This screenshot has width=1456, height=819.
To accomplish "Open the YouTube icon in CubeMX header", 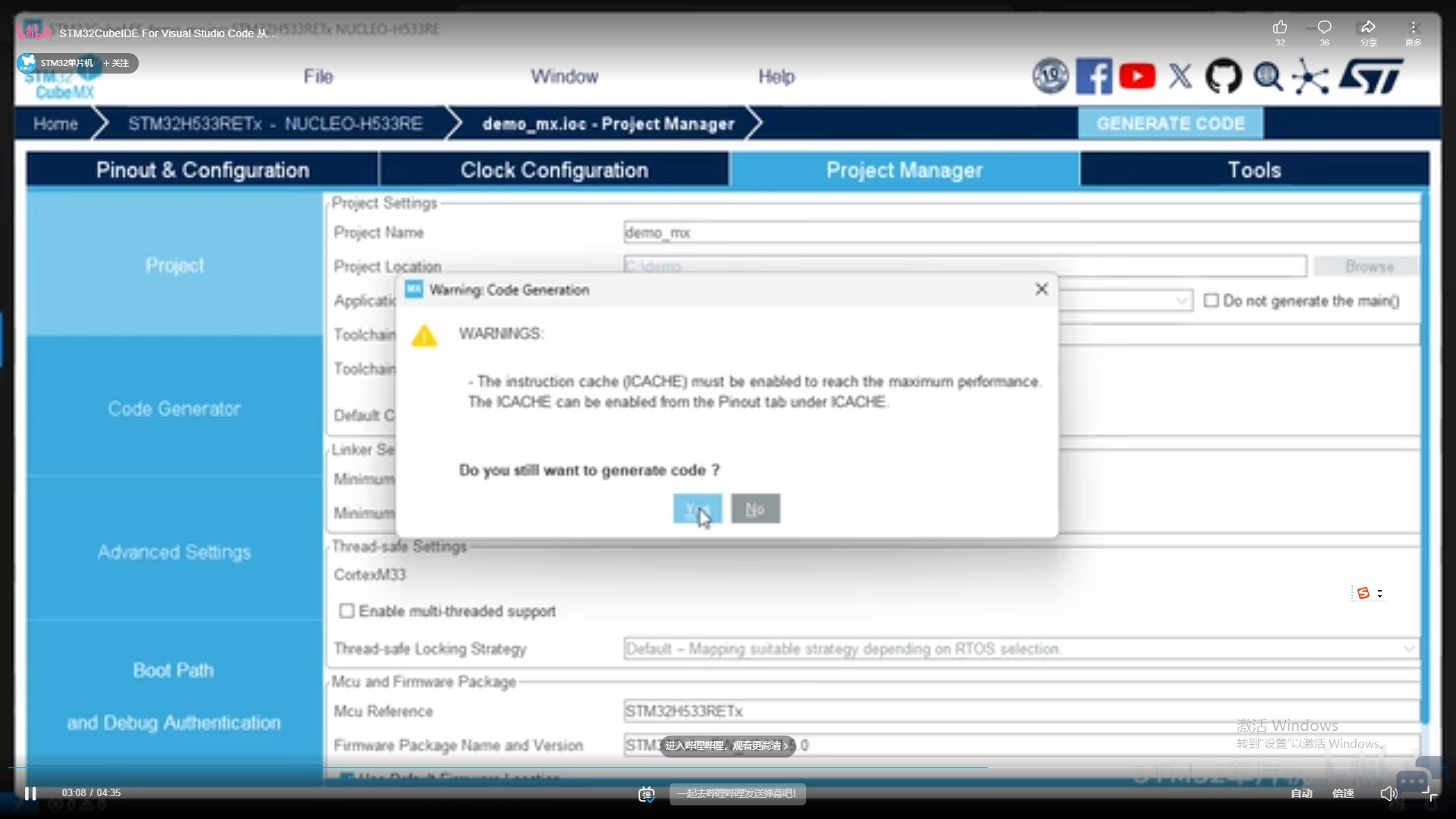I will pyautogui.click(x=1137, y=77).
